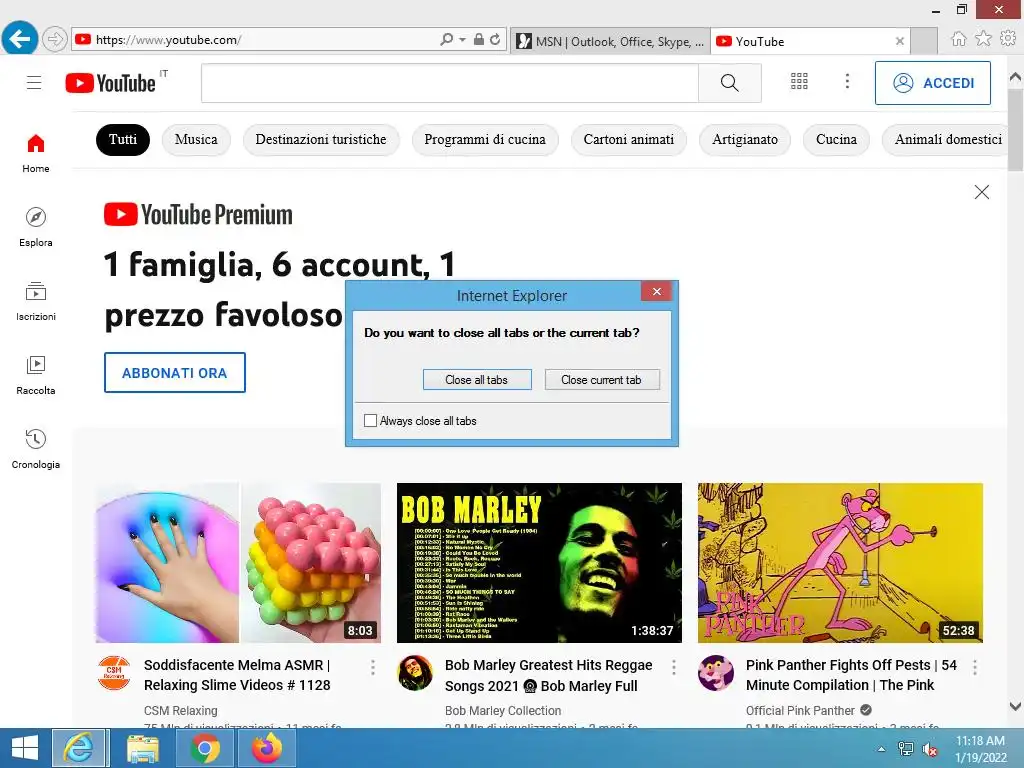The image size is (1024, 768).
Task: Open a new blank tab button
Action: pyautogui.click(x=924, y=41)
